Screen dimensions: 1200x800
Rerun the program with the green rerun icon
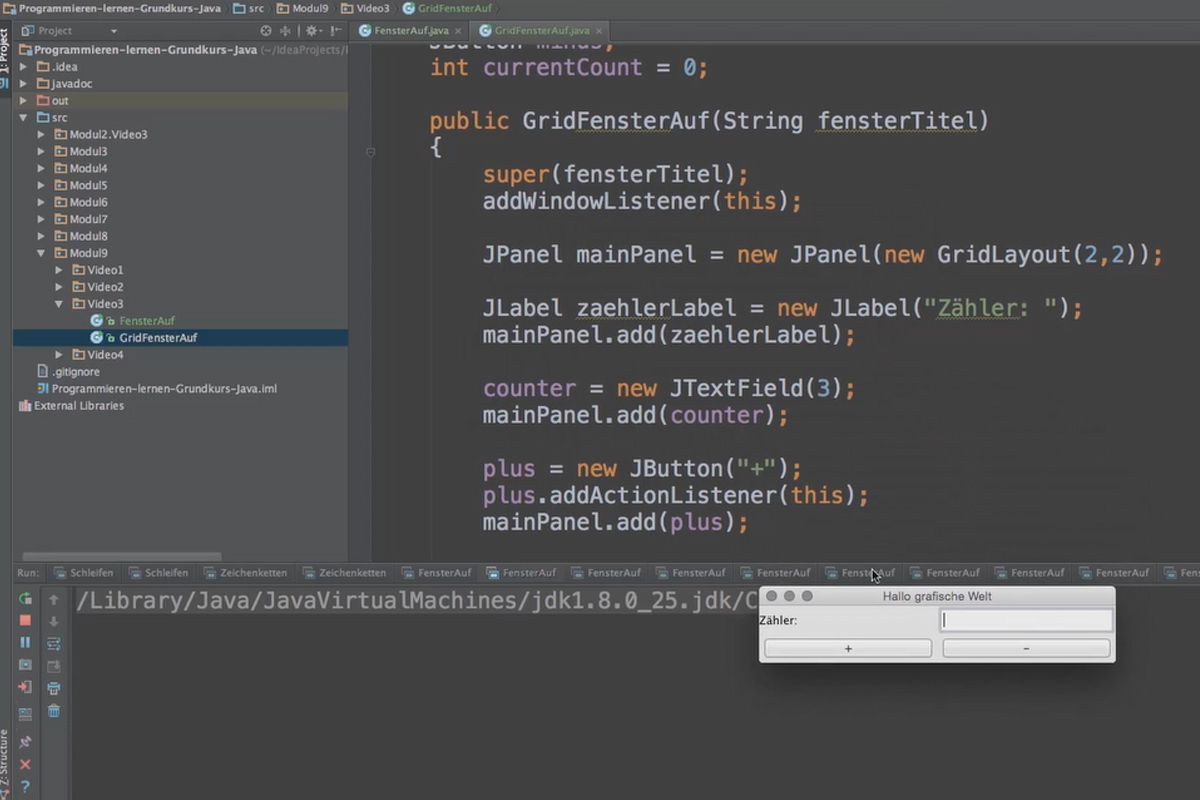tap(25, 598)
